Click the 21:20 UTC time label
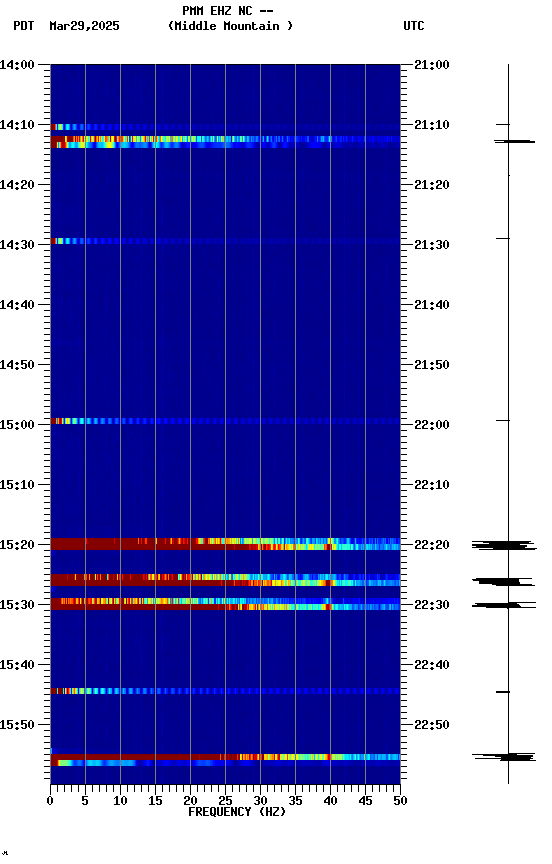 432,185
